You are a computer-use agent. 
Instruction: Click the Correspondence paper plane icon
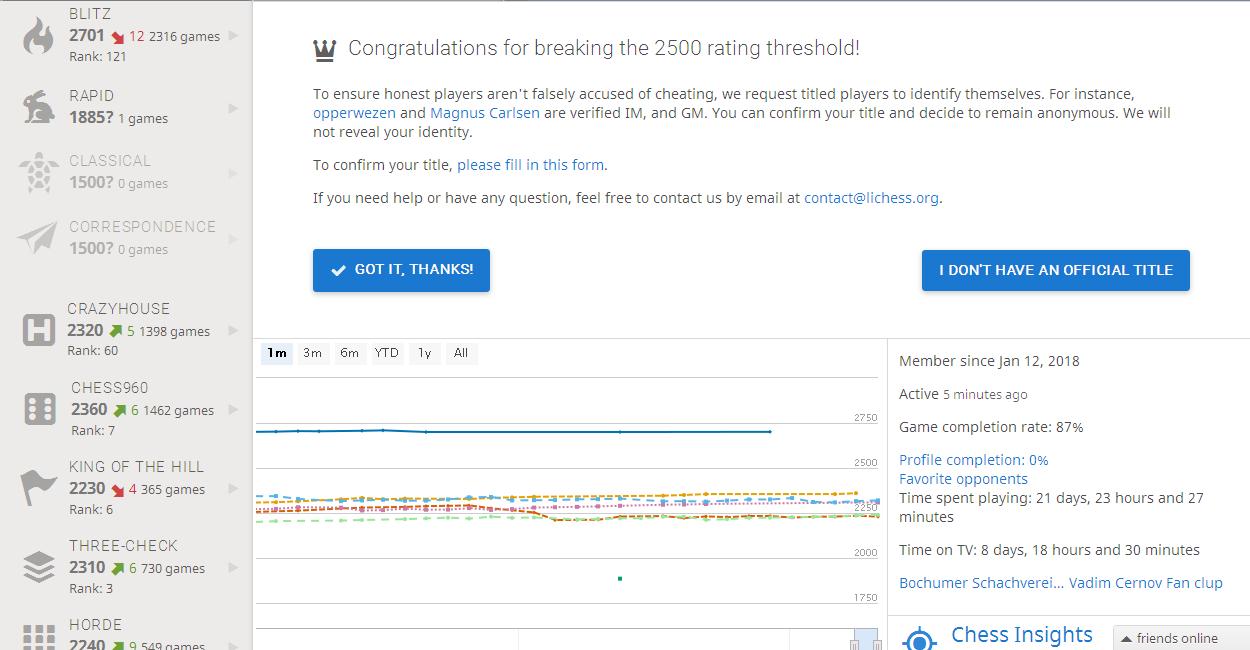coord(38,238)
